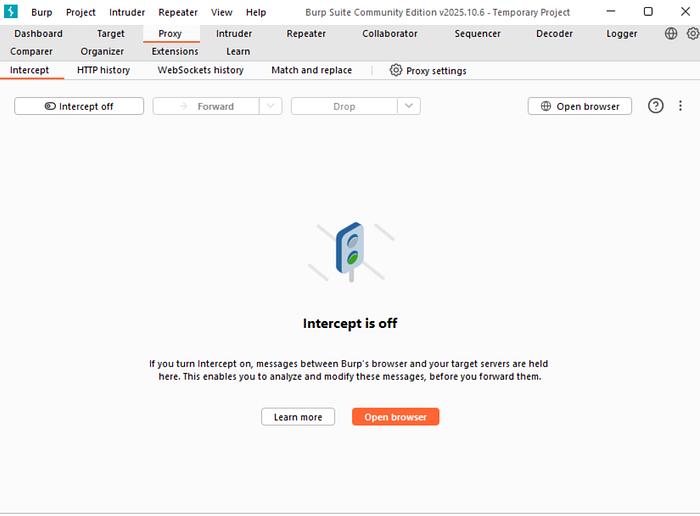Select the Proxy tab
Screen dimensions: 700x516
click(170, 34)
